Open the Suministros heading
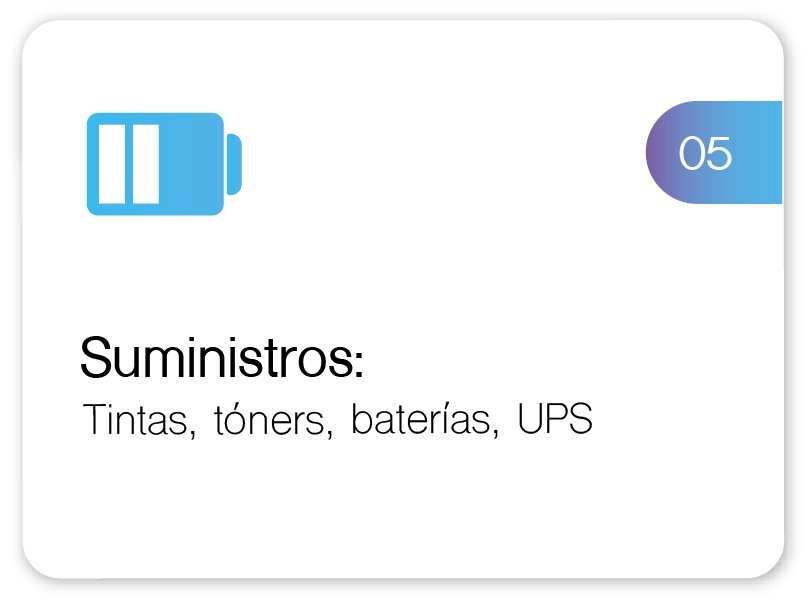809x603 pixels. [x=221, y=358]
